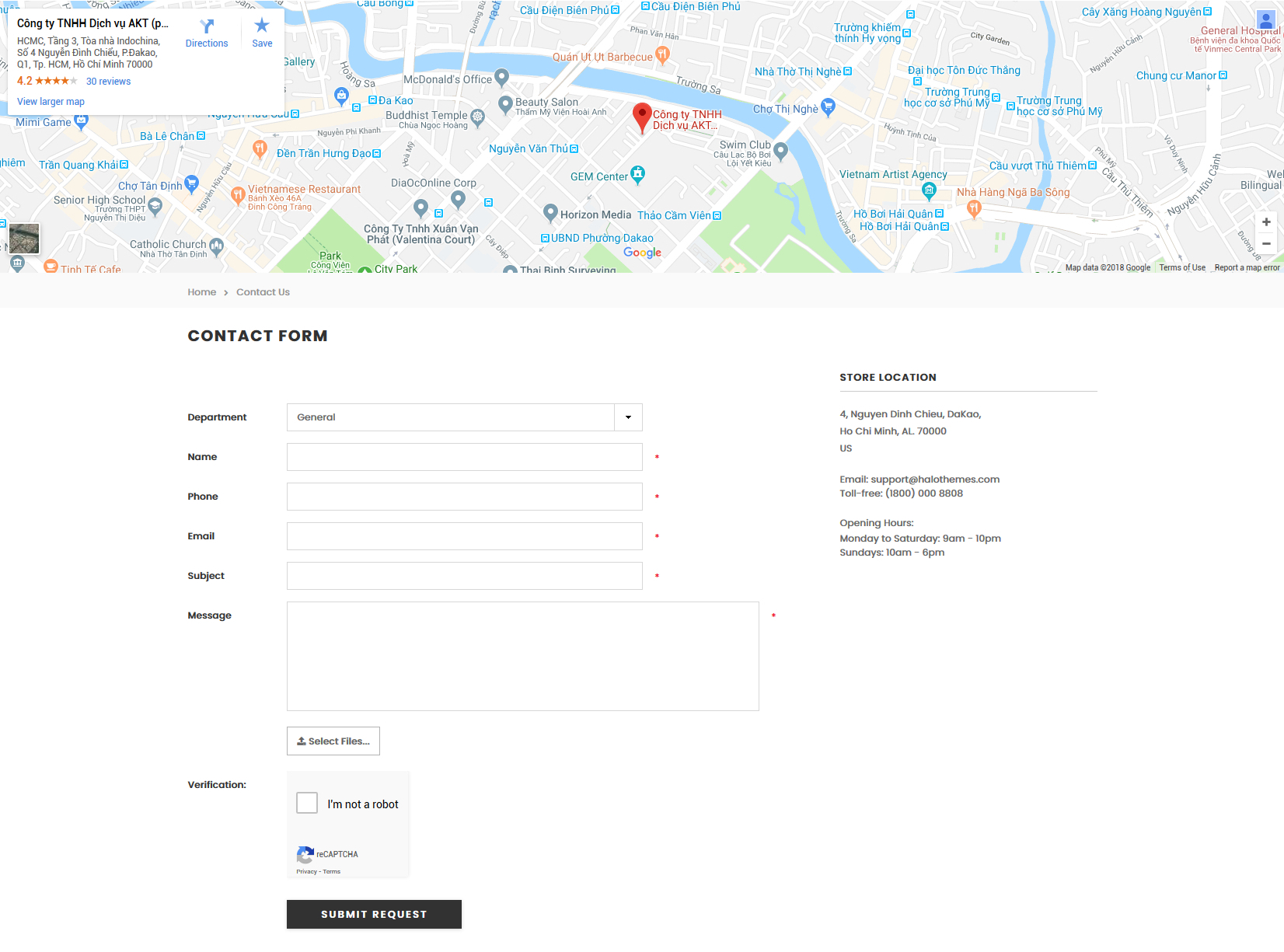Zoom out the map with minus button
The image size is (1284, 952).
[1266, 244]
